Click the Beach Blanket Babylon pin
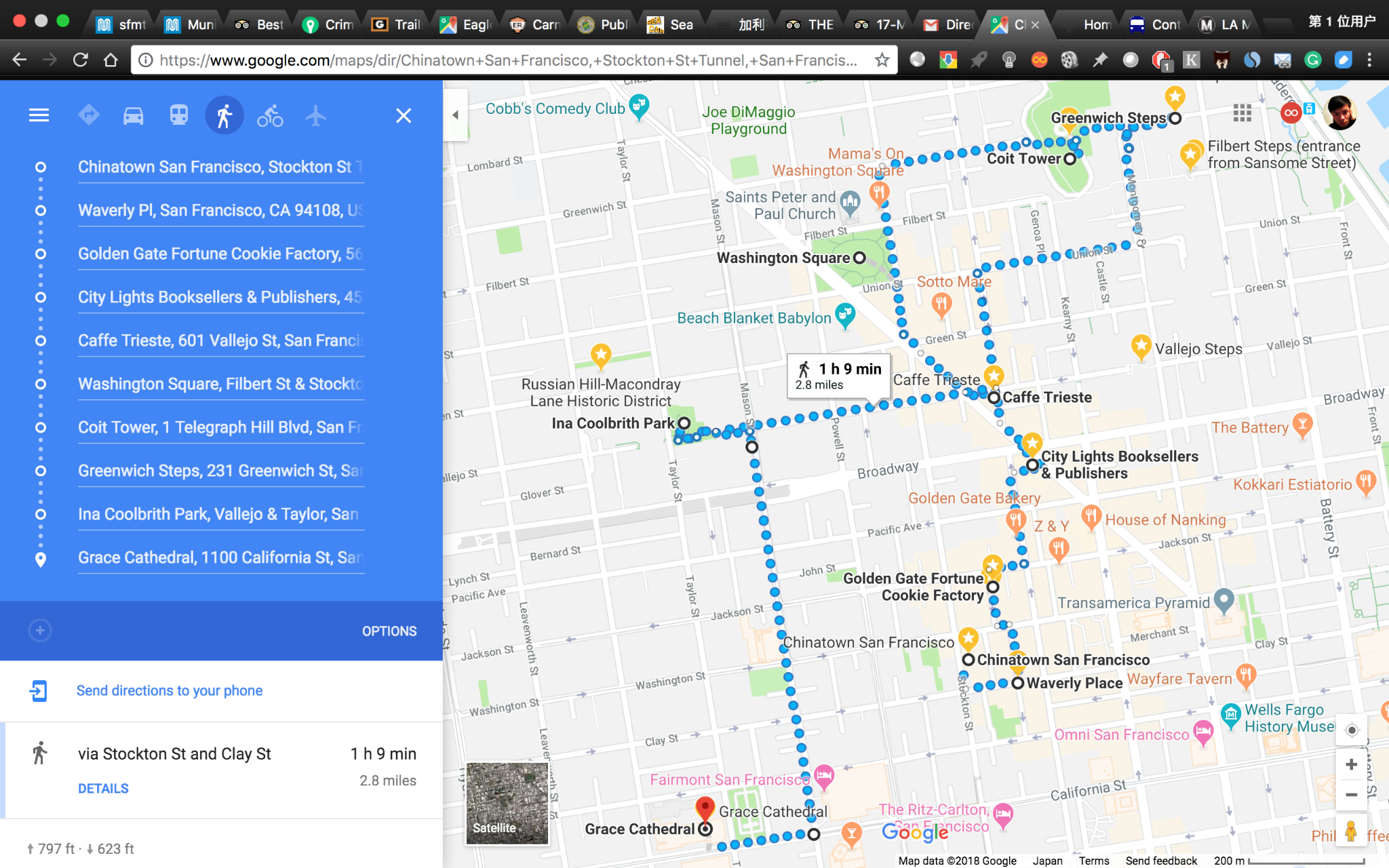Screen dimensions: 1389x868 [845, 315]
